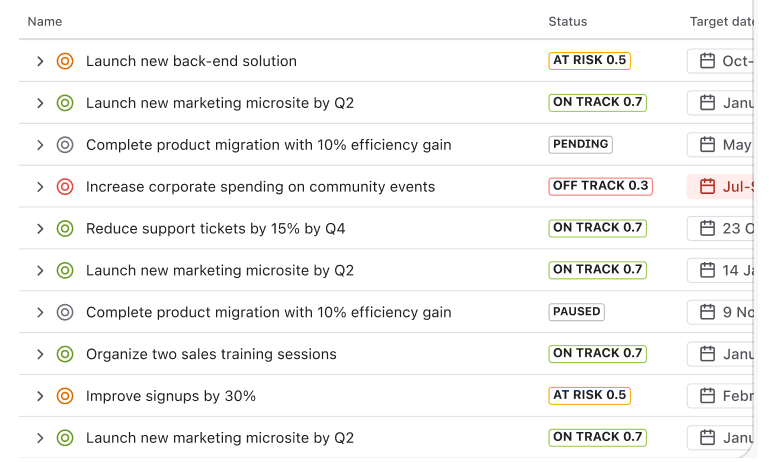769x462 pixels.
Task: Click the red calendar icon in Jul date
Action: pyautogui.click(x=708, y=186)
